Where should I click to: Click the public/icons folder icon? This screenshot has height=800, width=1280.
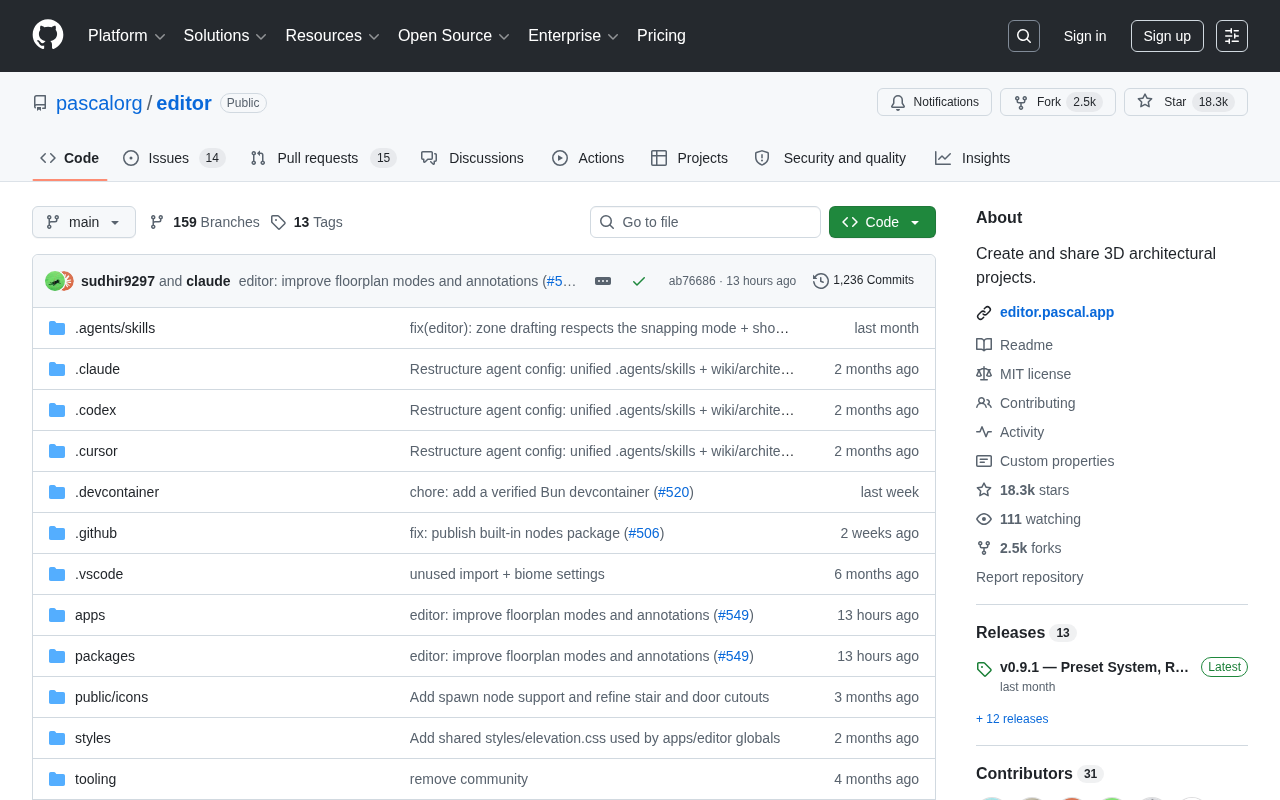point(57,697)
